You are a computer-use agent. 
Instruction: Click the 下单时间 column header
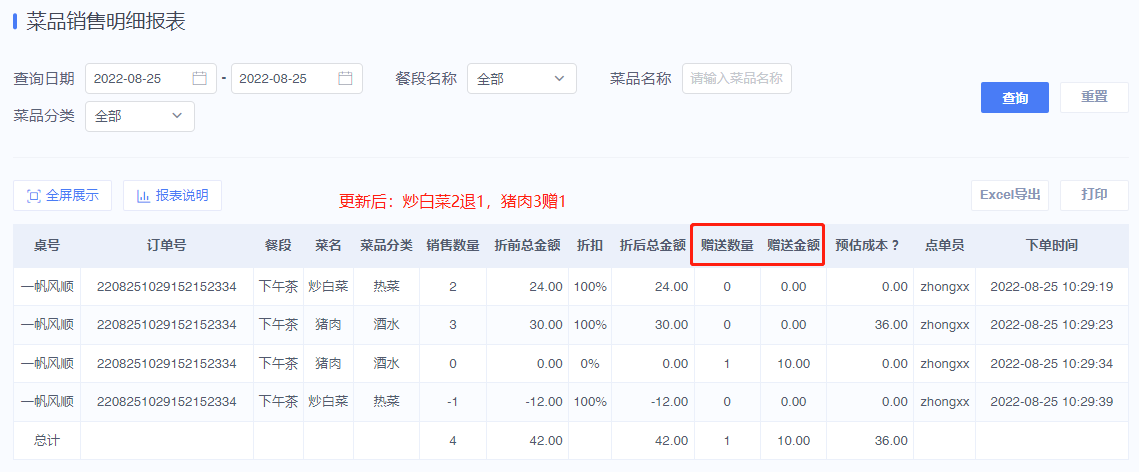pos(1051,245)
